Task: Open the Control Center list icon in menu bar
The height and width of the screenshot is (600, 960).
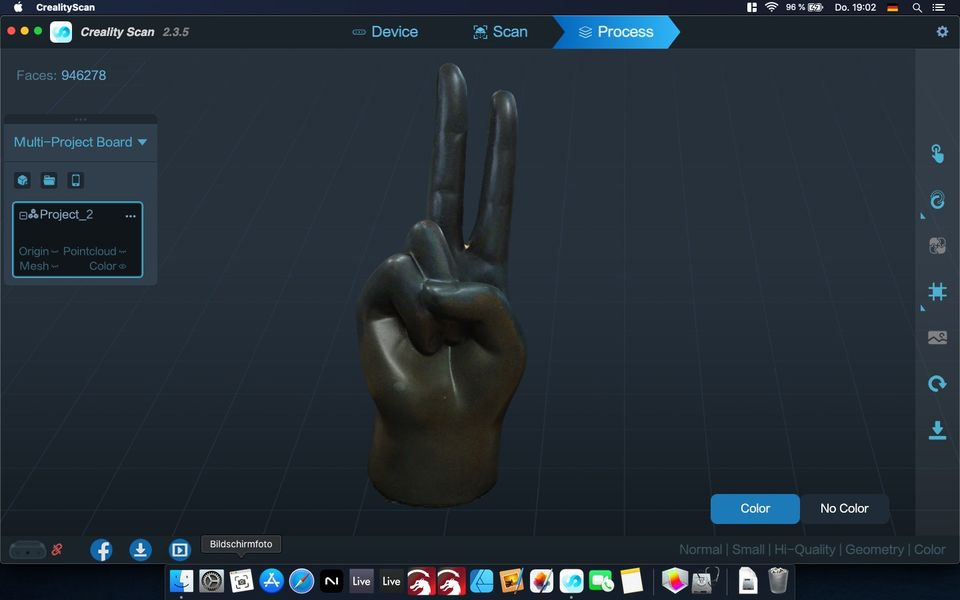Action: pyautogui.click(x=938, y=7)
